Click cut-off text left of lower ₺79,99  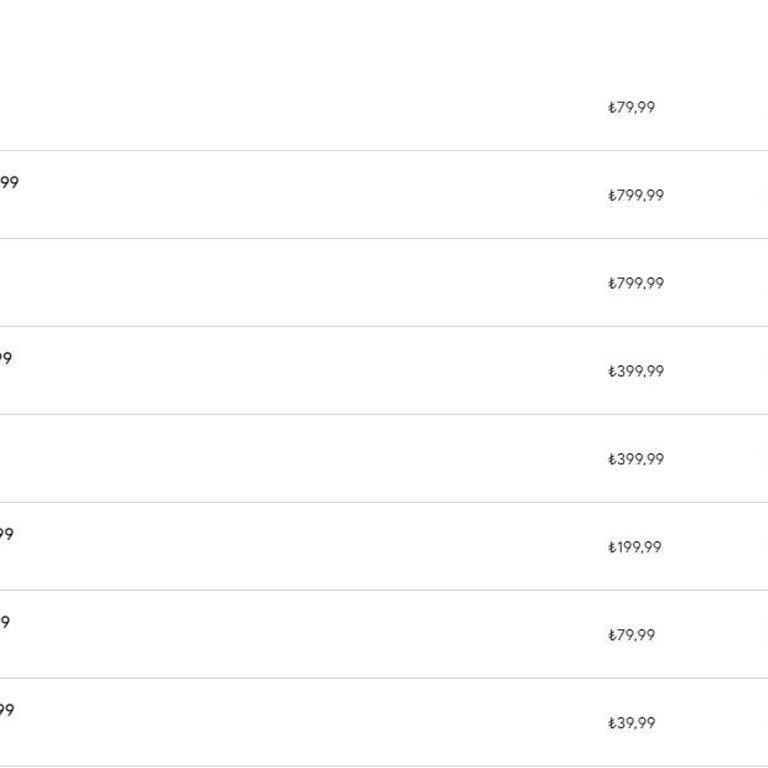tap(4, 622)
